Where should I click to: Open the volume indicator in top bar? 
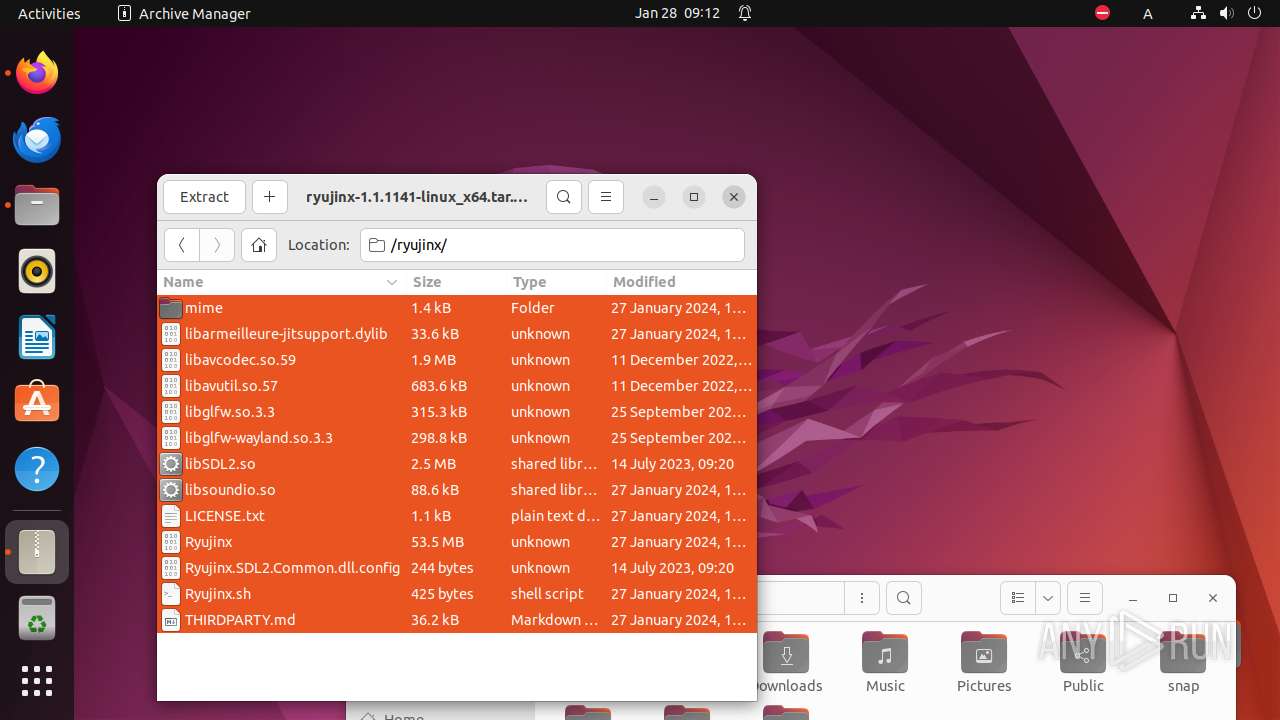1227,13
